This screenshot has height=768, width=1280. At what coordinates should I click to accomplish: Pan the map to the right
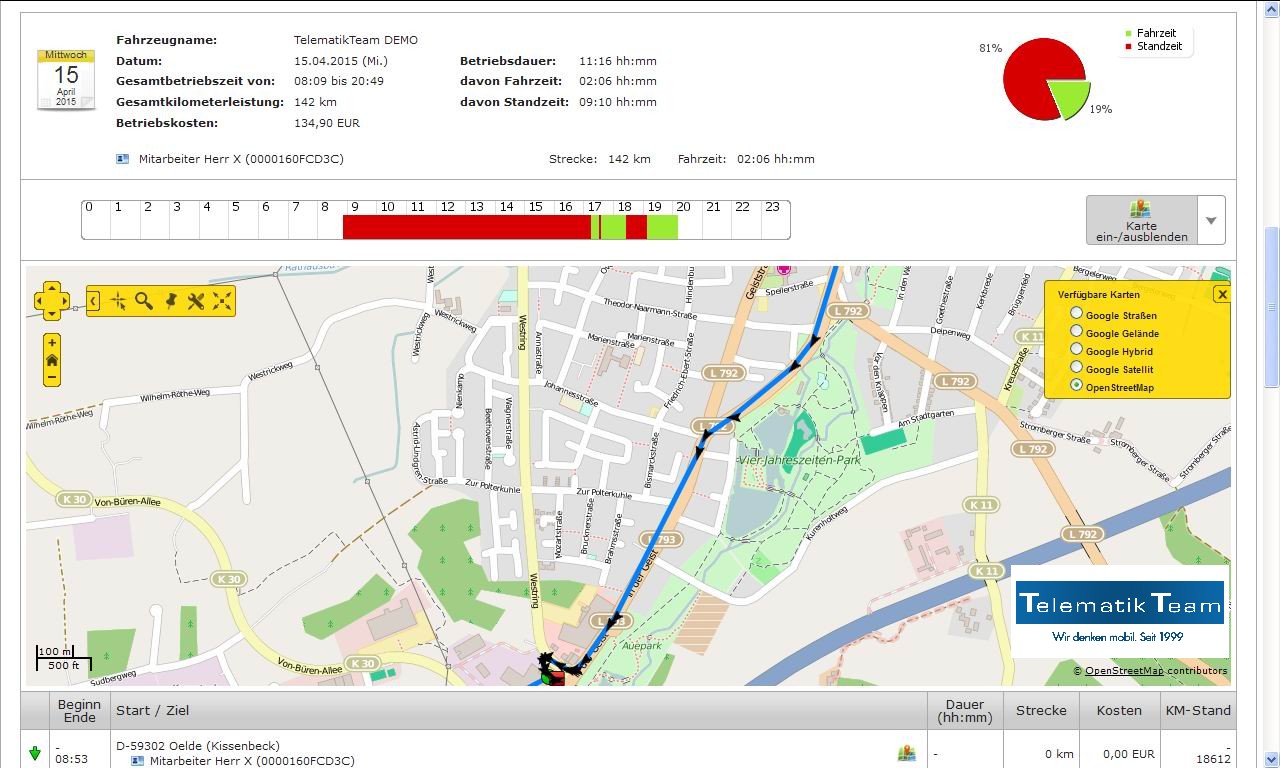coord(64,301)
